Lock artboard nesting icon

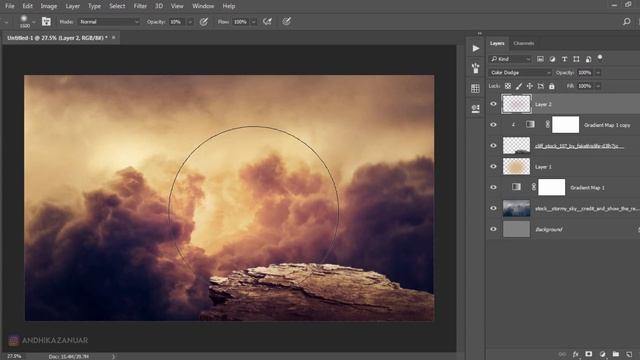pyautogui.click(x=540, y=86)
